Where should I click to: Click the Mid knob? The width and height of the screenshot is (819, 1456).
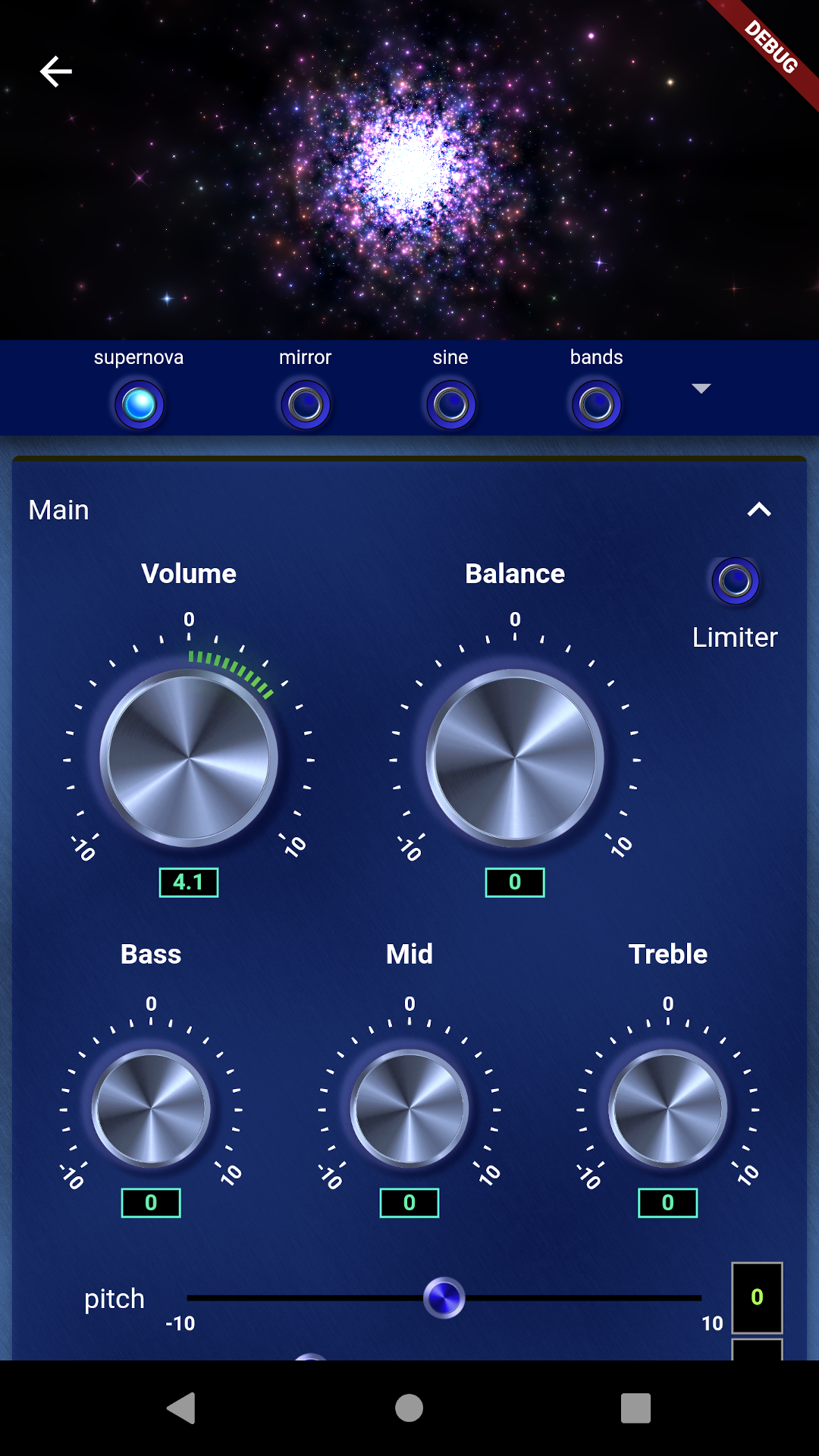point(409,1108)
